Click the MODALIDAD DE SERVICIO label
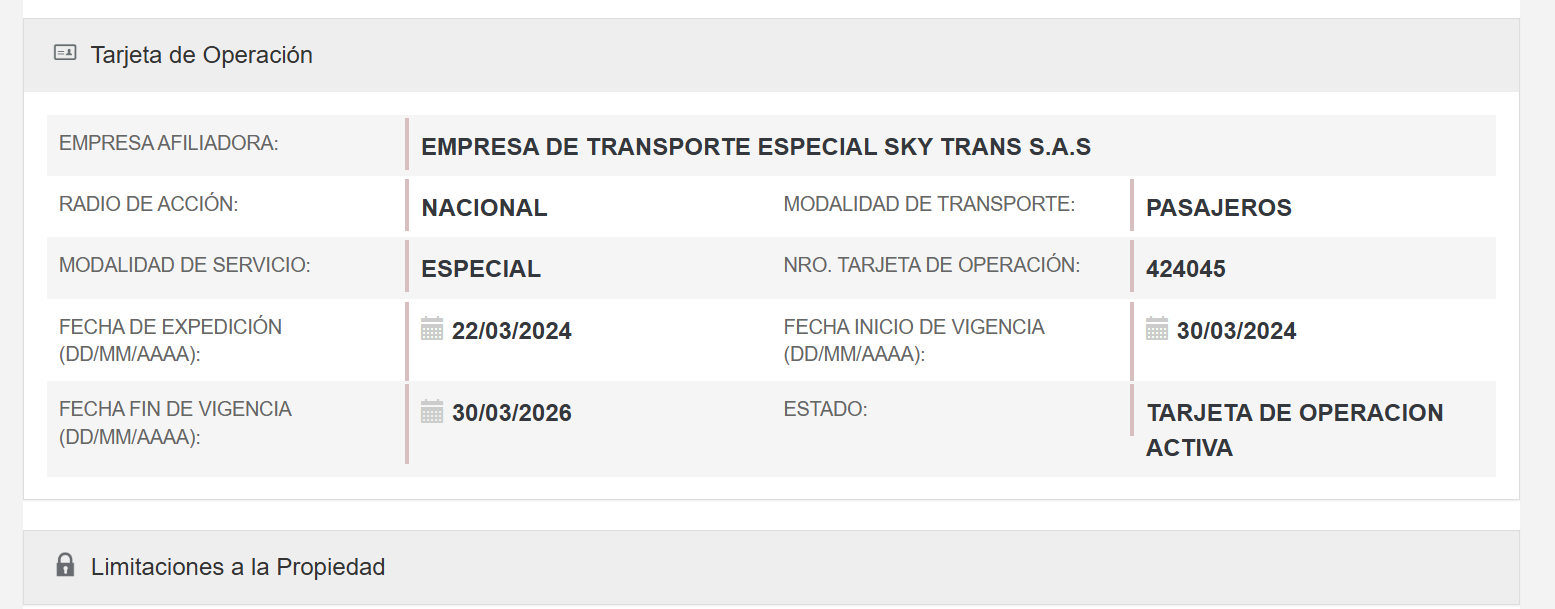This screenshot has width=1555, height=609. [185, 265]
